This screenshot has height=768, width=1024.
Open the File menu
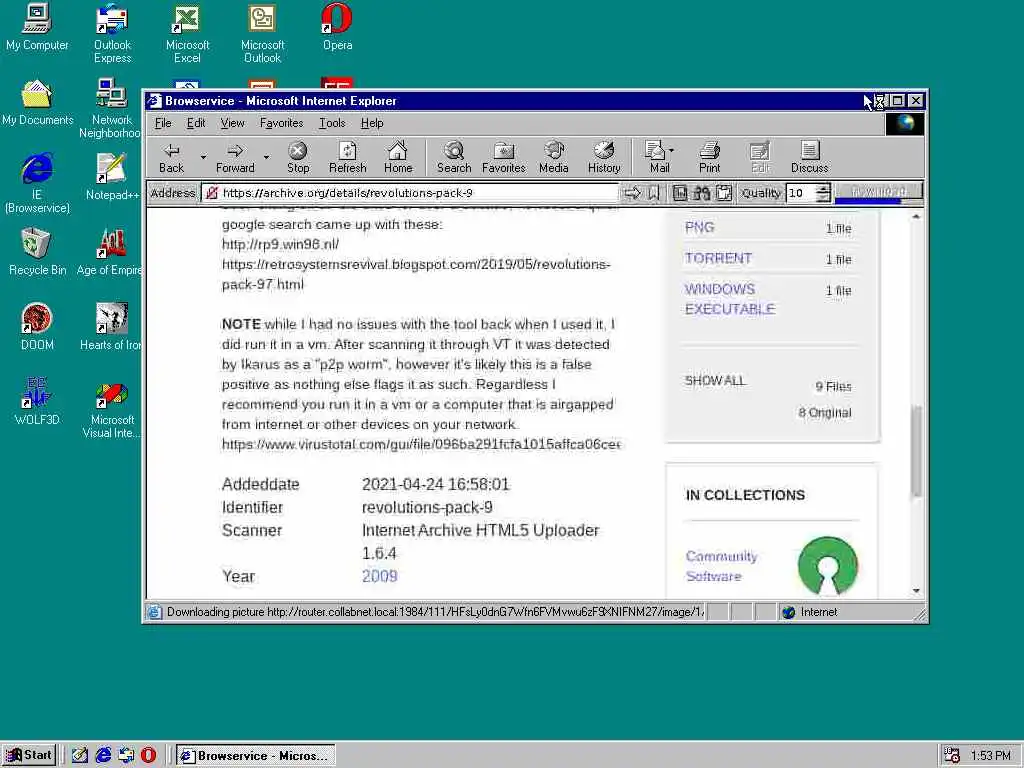click(x=163, y=123)
